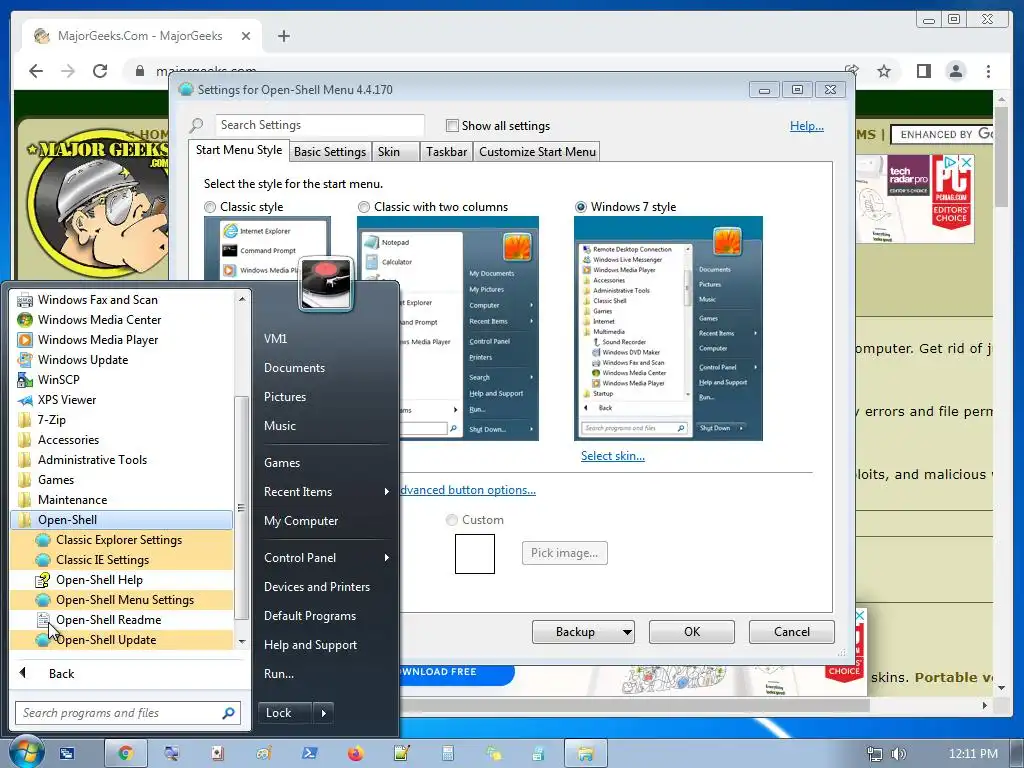
Task: Select Windows 7 style radio button
Action: [581, 207]
